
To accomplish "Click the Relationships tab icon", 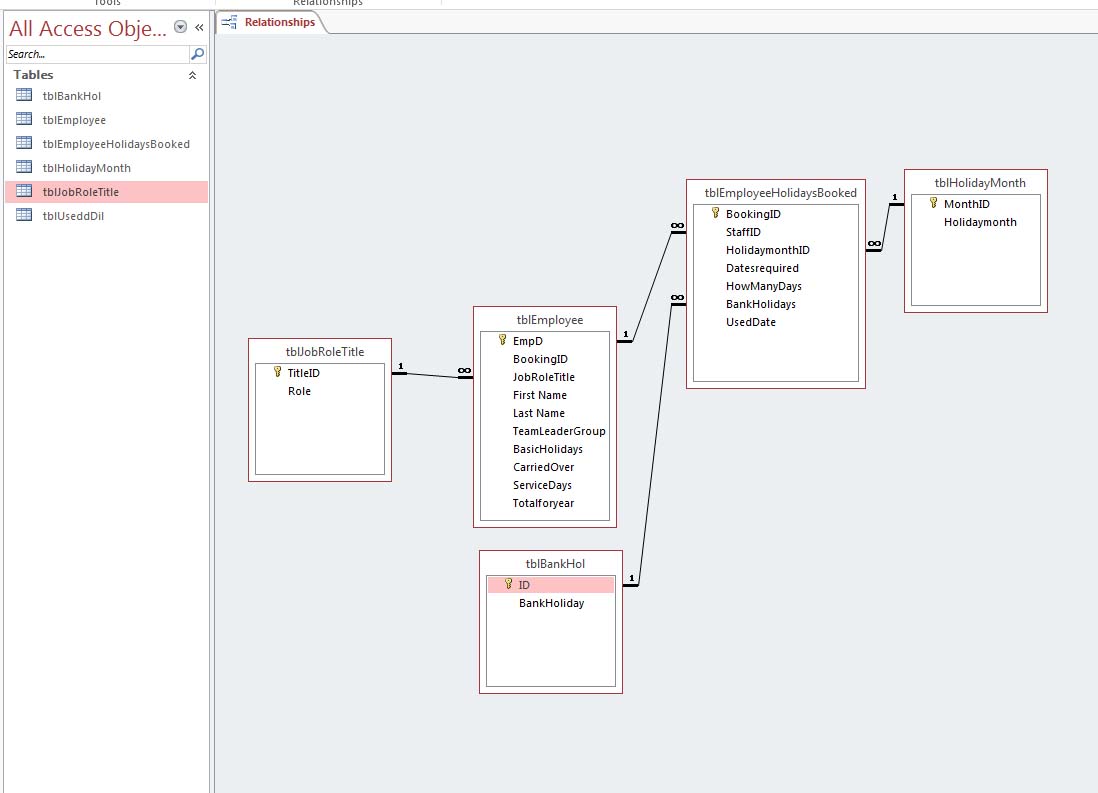I will (x=229, y=22).
